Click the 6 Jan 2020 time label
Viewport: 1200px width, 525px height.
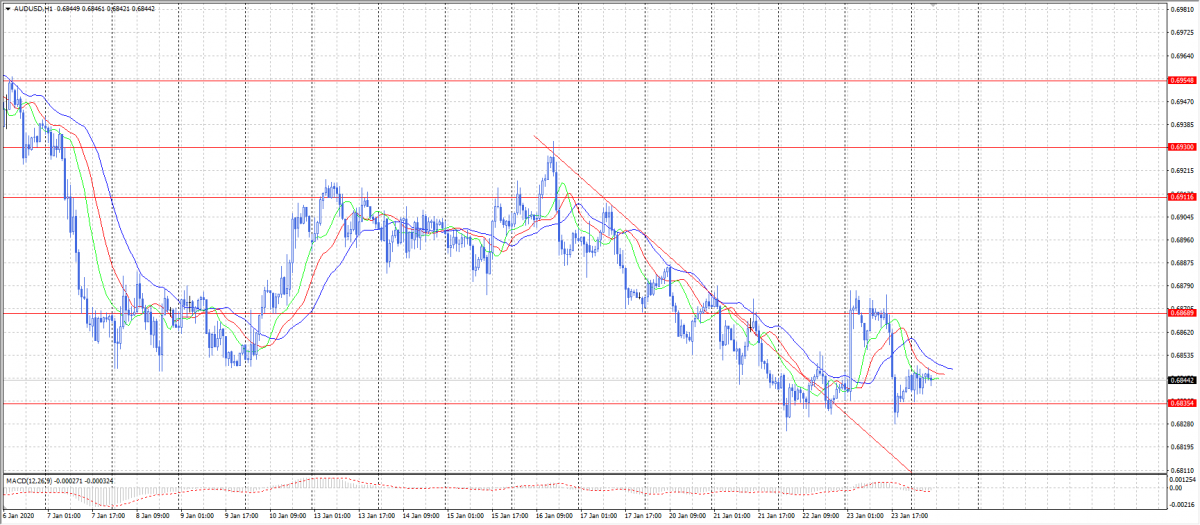(x=19, y=517)
